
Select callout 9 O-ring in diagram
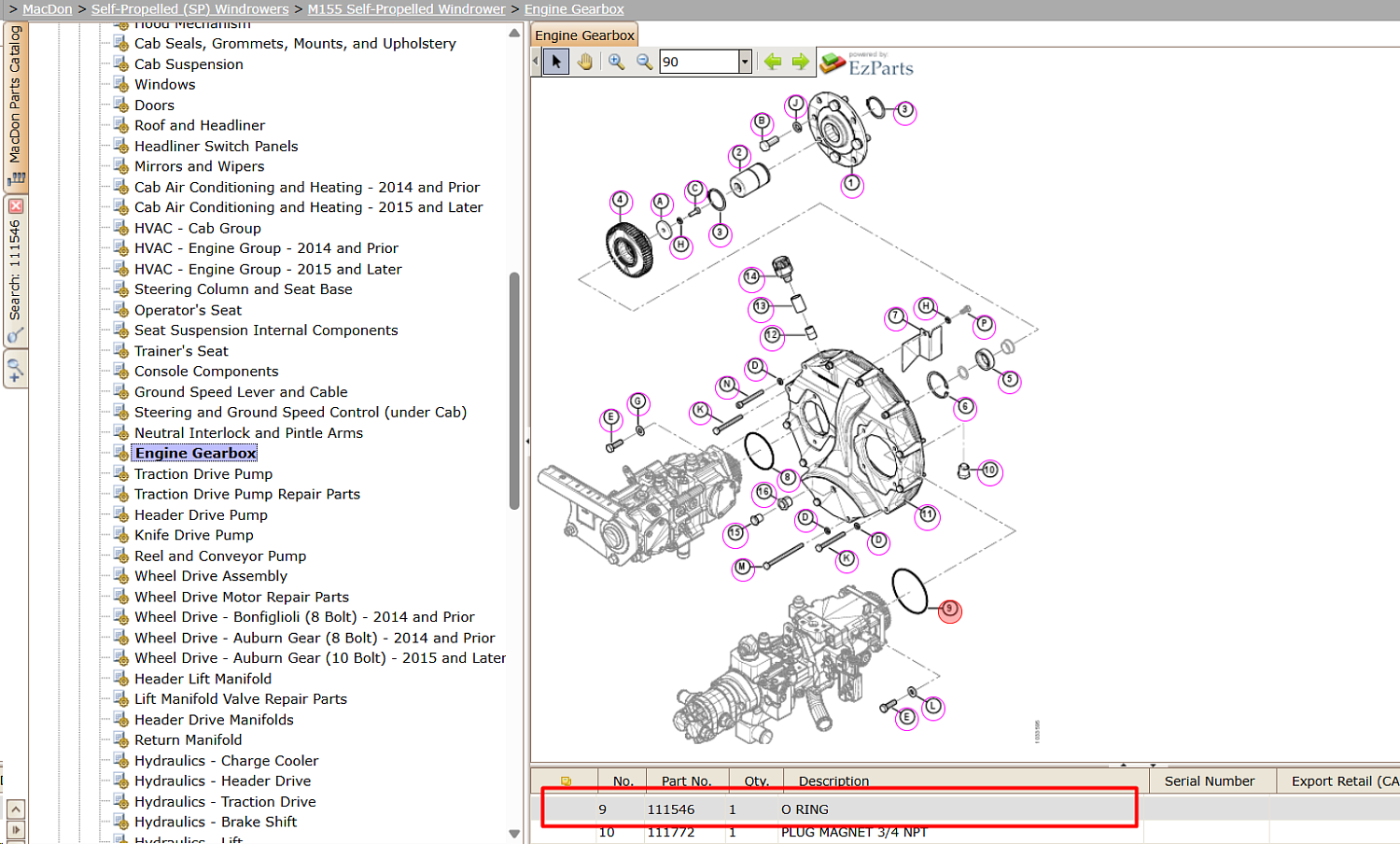(x=949, y=610)
